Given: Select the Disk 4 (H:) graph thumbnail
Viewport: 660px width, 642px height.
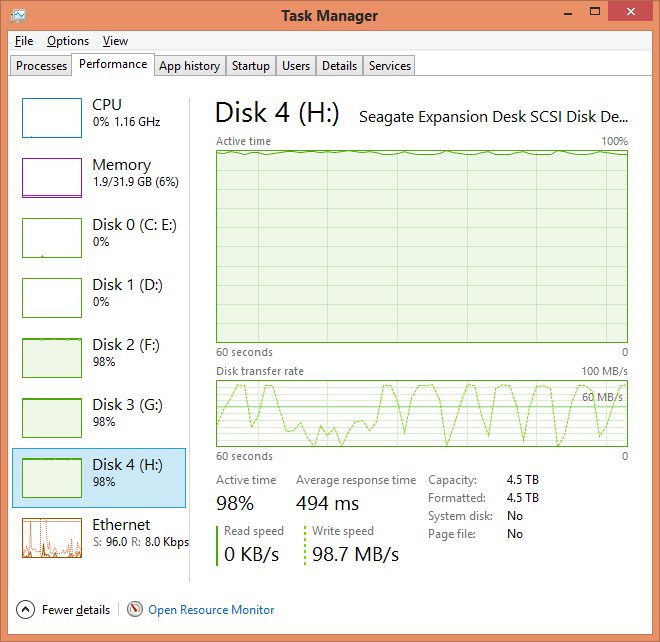Looking at the screenshot, I should [52, 478].
